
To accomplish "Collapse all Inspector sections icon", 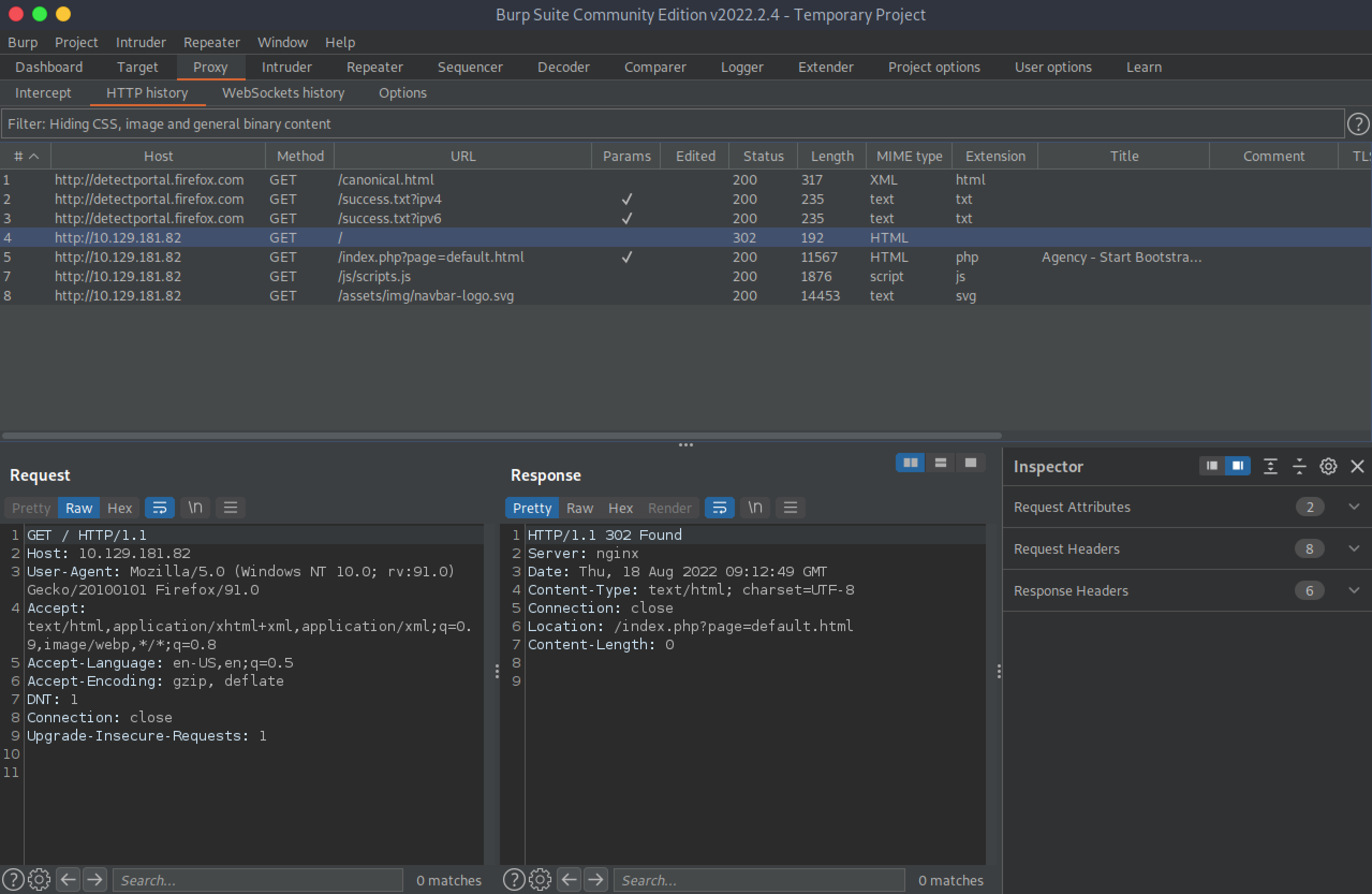I will pos(1299,466).
